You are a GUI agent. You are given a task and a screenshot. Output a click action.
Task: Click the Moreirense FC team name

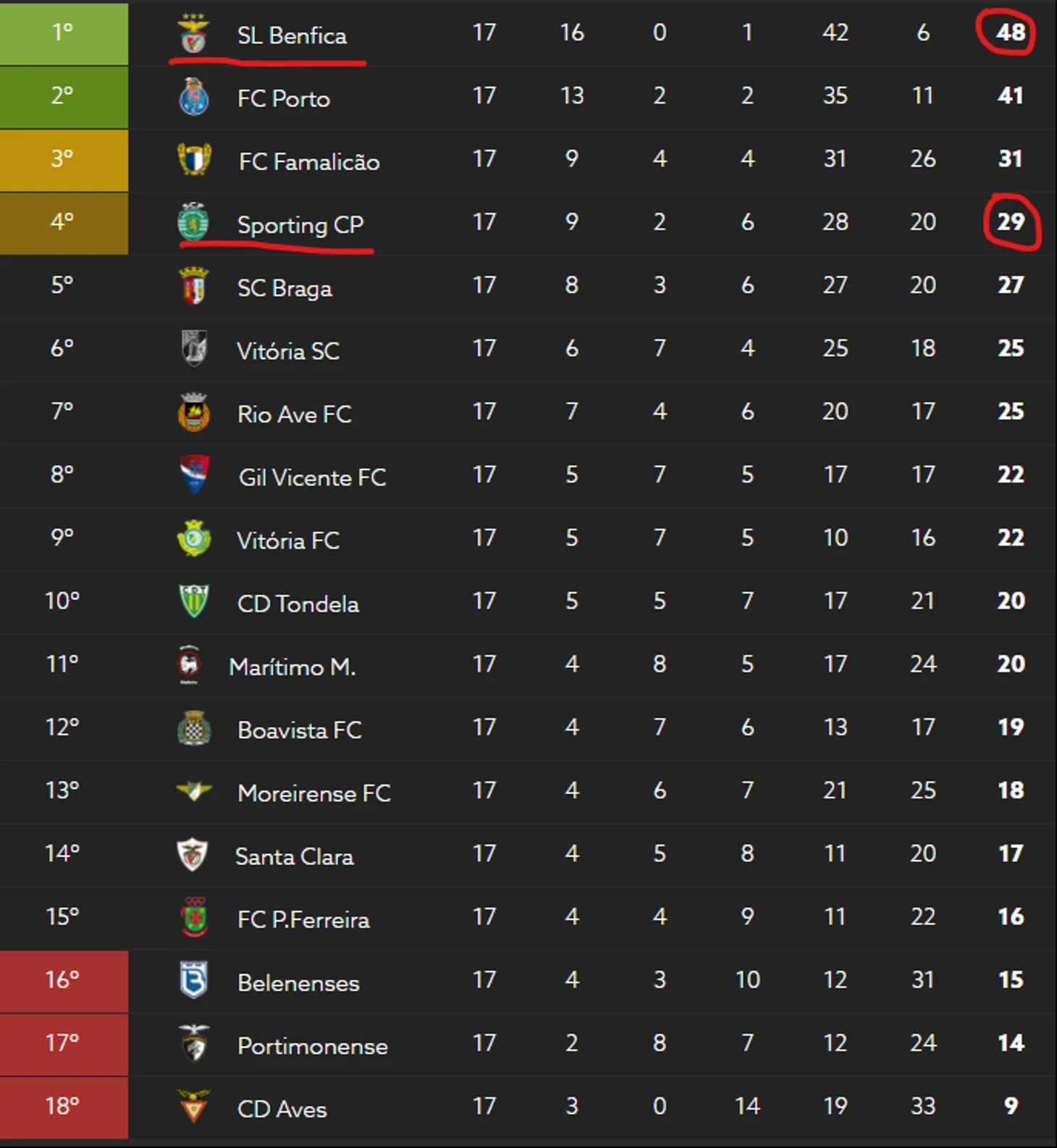coord(314,793)
